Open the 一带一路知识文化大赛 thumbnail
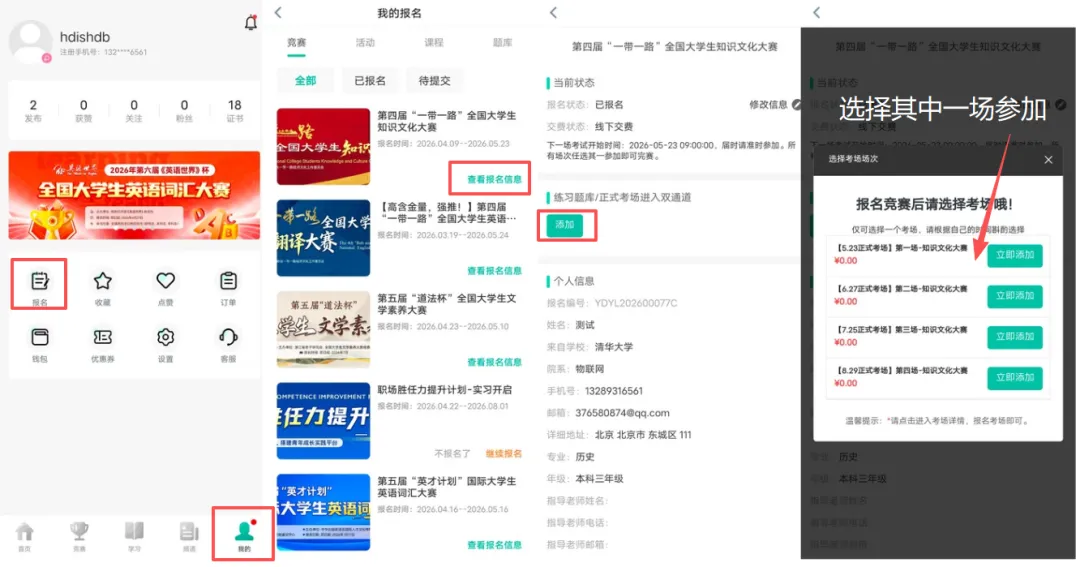This screenshot has width=1080, height=567. pyautogui.click(x=323, y=147)
